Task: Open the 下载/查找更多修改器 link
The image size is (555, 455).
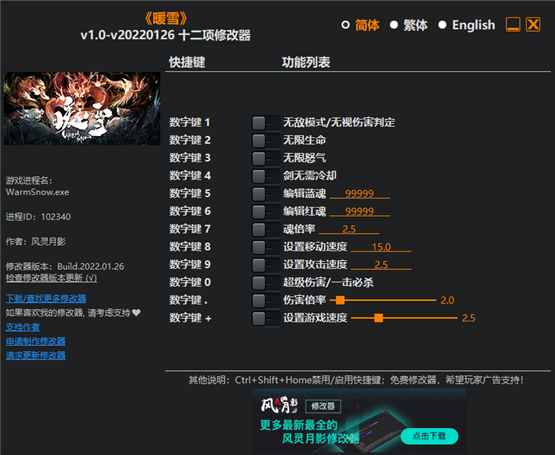Action: point(46,298)
